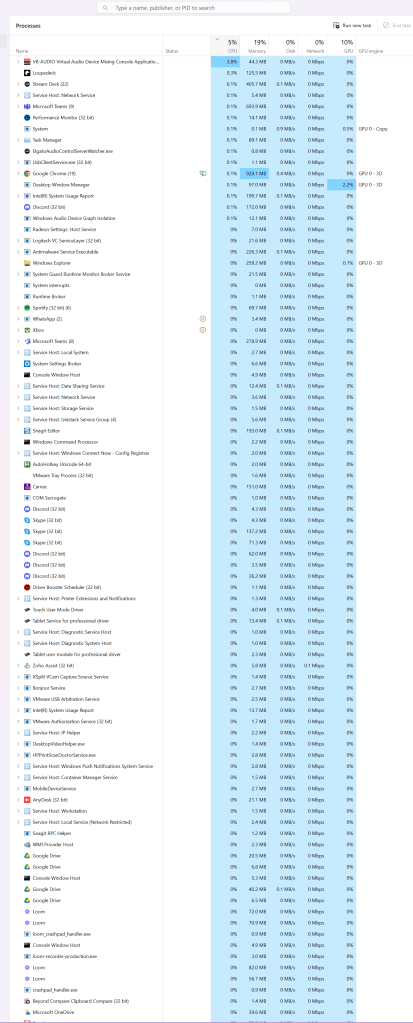Expand the Stream Deck (22) group
This screenshot has height=1023, width=413.
pos(18,84)
